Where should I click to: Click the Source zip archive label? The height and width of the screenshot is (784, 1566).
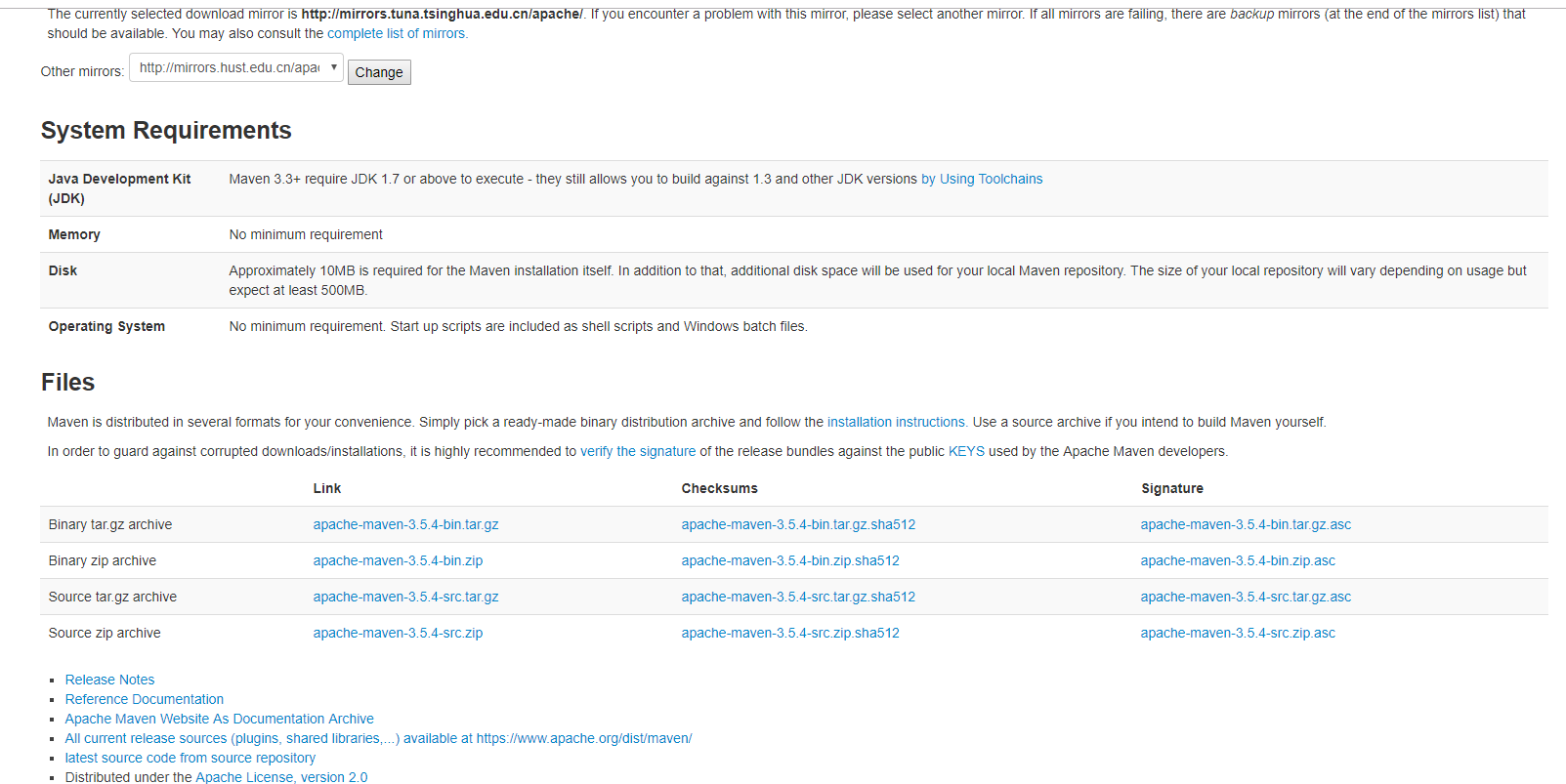tap(105, 633)
